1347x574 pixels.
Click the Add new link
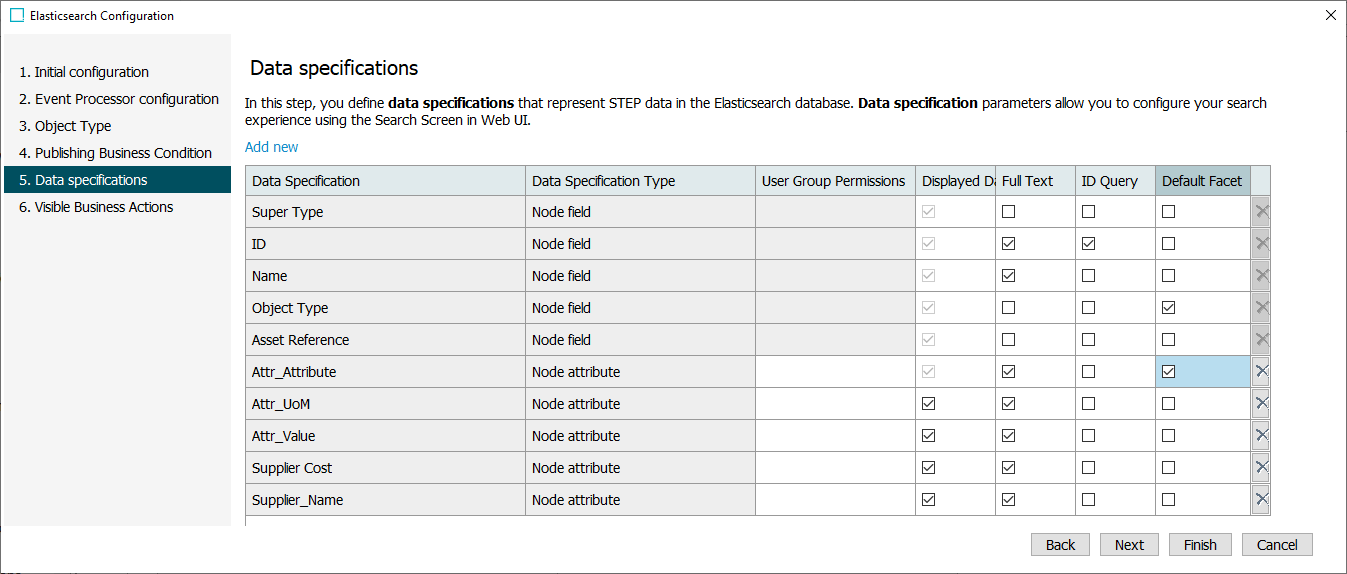click(272, 147)
